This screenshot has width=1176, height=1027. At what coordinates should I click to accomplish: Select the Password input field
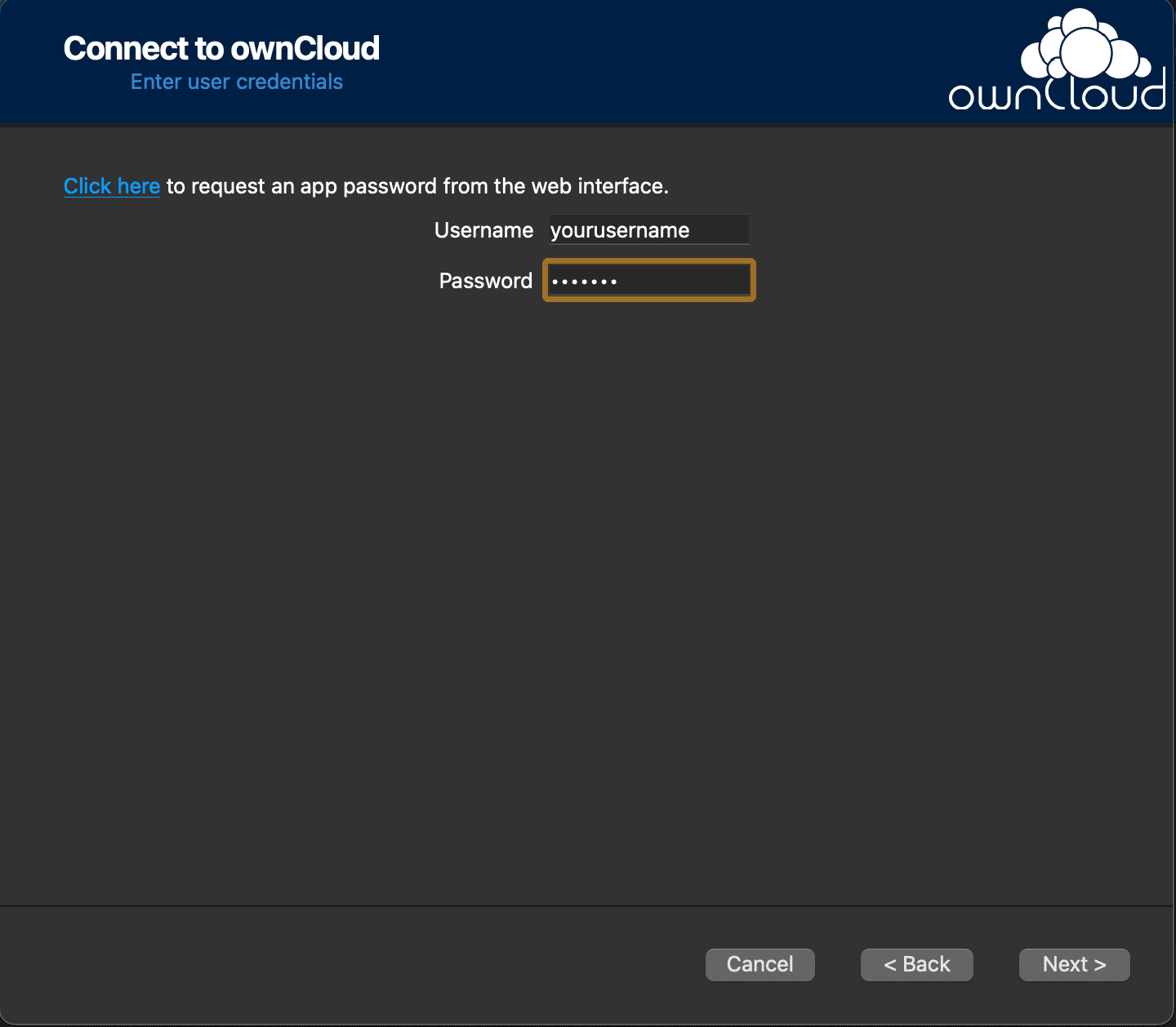pyautogui.click(x=648, y=280)
